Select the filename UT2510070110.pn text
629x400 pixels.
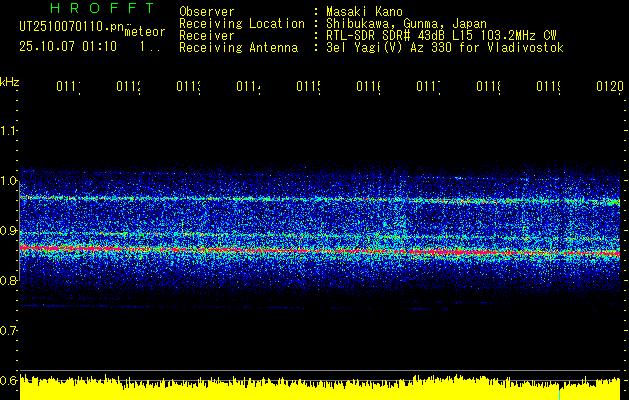(72, 26)
